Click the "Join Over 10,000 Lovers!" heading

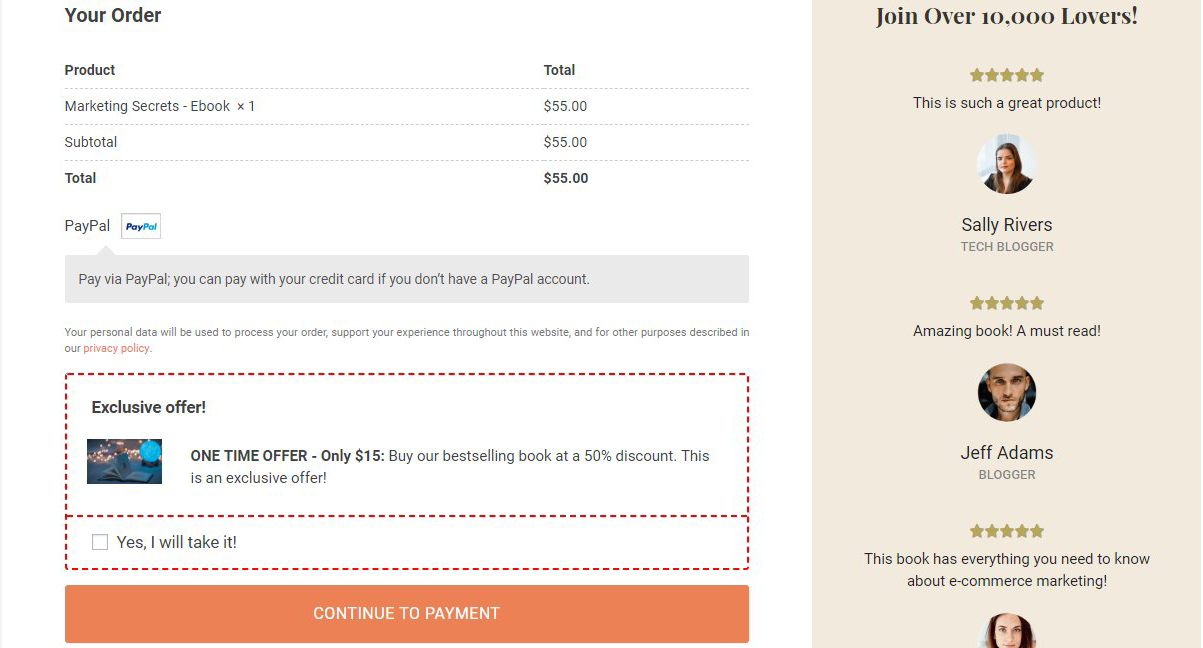(x=1006, y=16)
